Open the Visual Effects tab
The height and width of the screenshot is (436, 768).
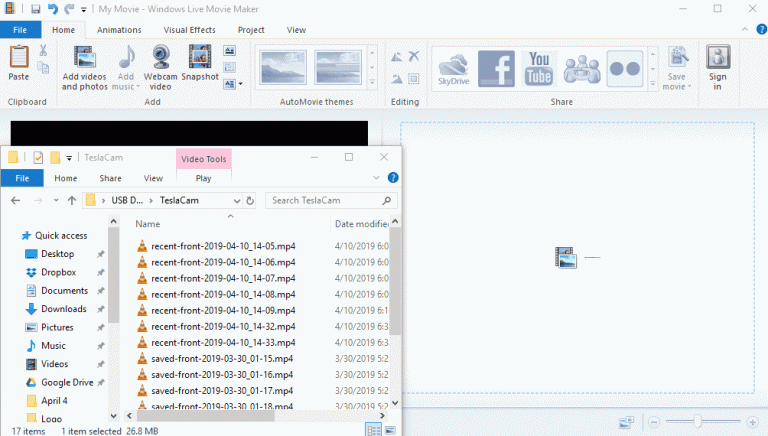point(190,30)
